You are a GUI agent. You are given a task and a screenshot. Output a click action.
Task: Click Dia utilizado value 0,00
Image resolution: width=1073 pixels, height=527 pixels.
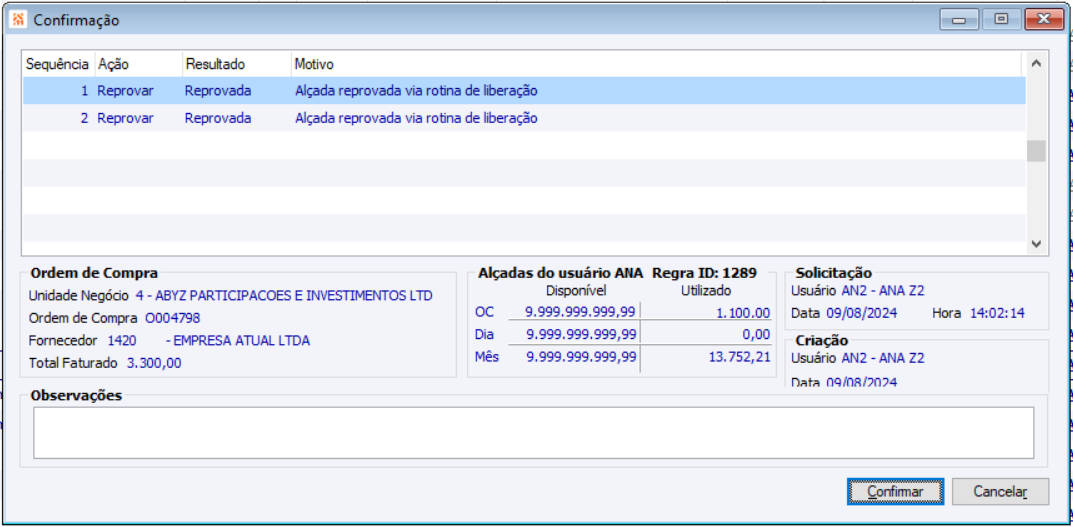click(756, 335)
